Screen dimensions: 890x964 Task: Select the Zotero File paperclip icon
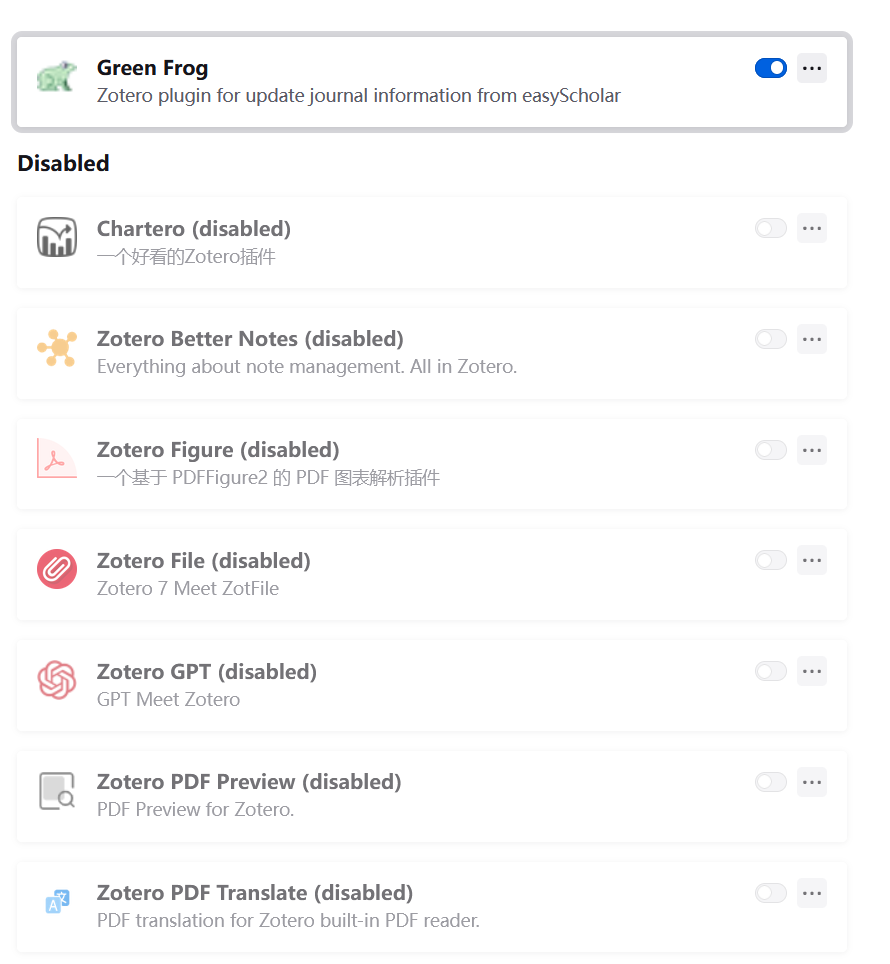[57, 569]
